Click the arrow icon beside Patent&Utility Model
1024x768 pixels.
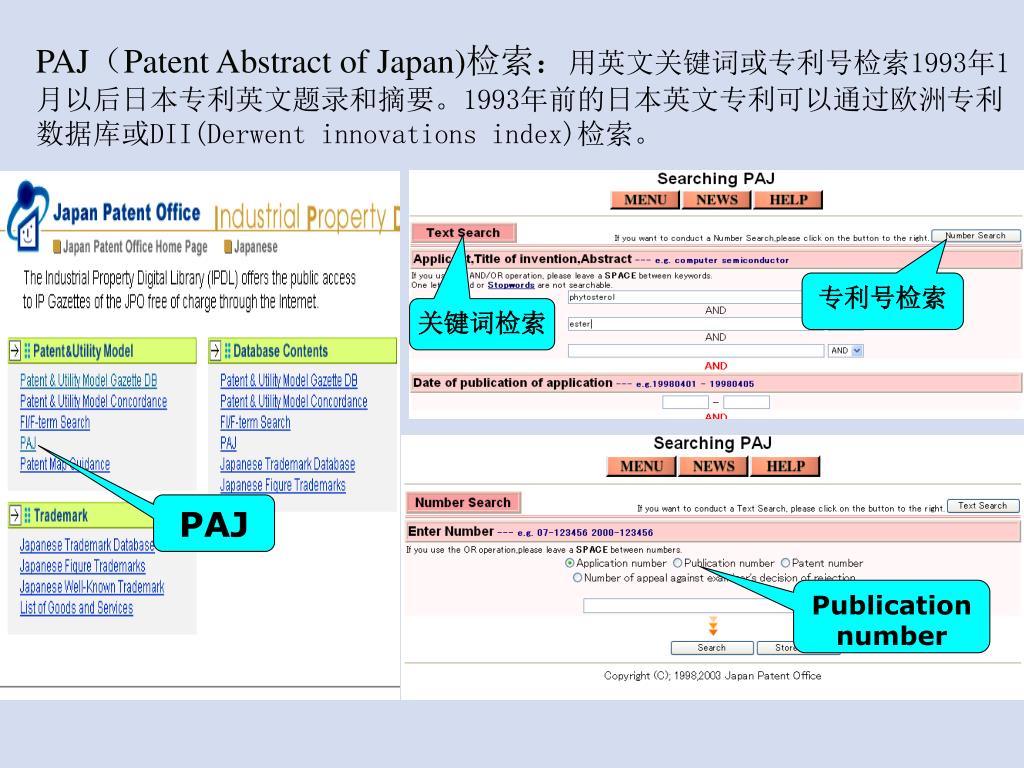click(15, 351)
